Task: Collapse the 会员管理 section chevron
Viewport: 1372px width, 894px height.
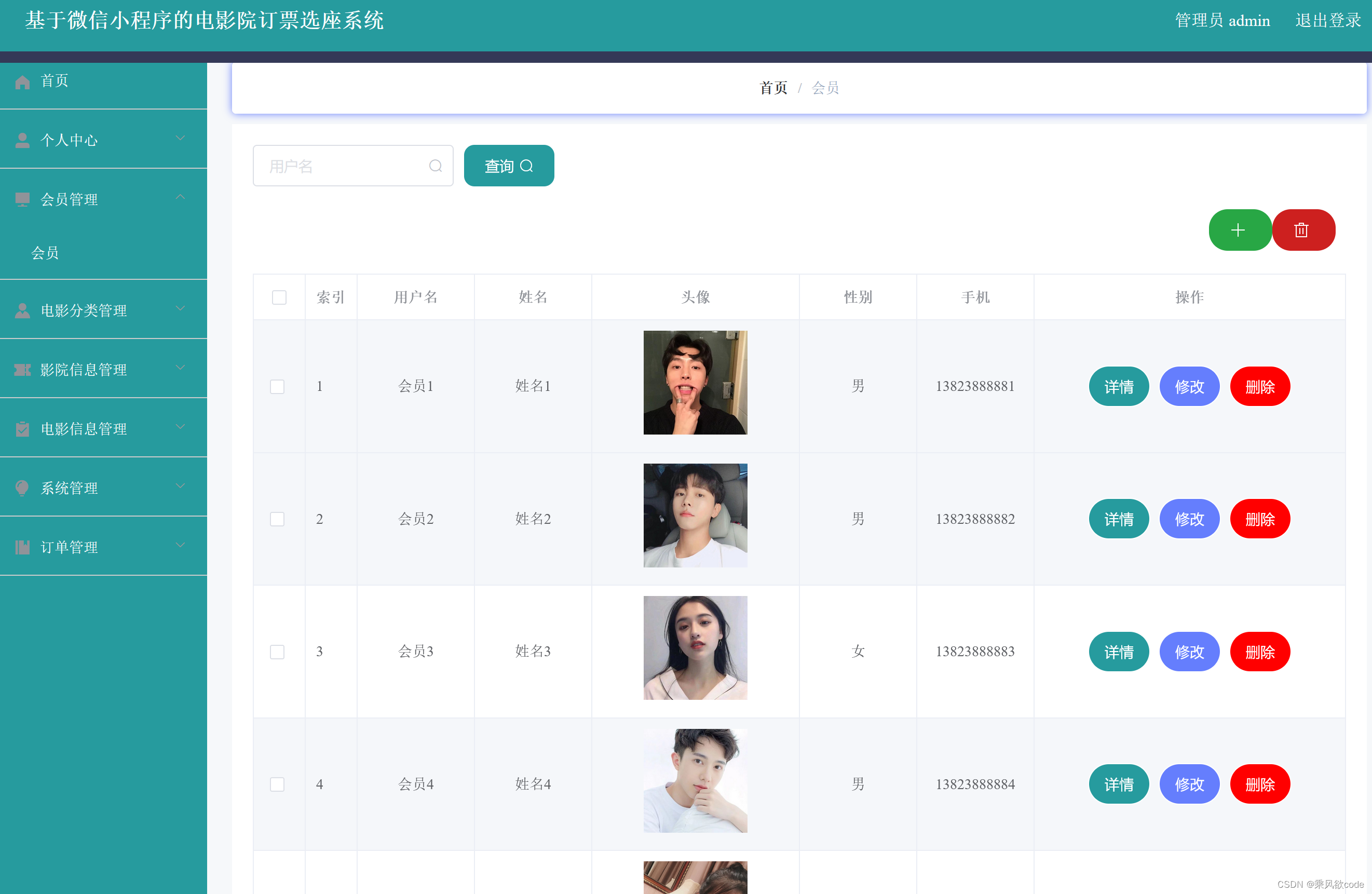Action: click(181, 198)
